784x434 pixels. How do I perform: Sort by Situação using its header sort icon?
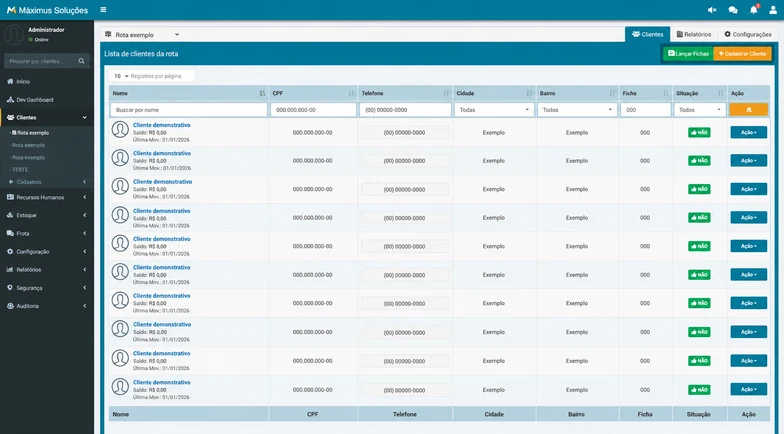click(720, 94)
